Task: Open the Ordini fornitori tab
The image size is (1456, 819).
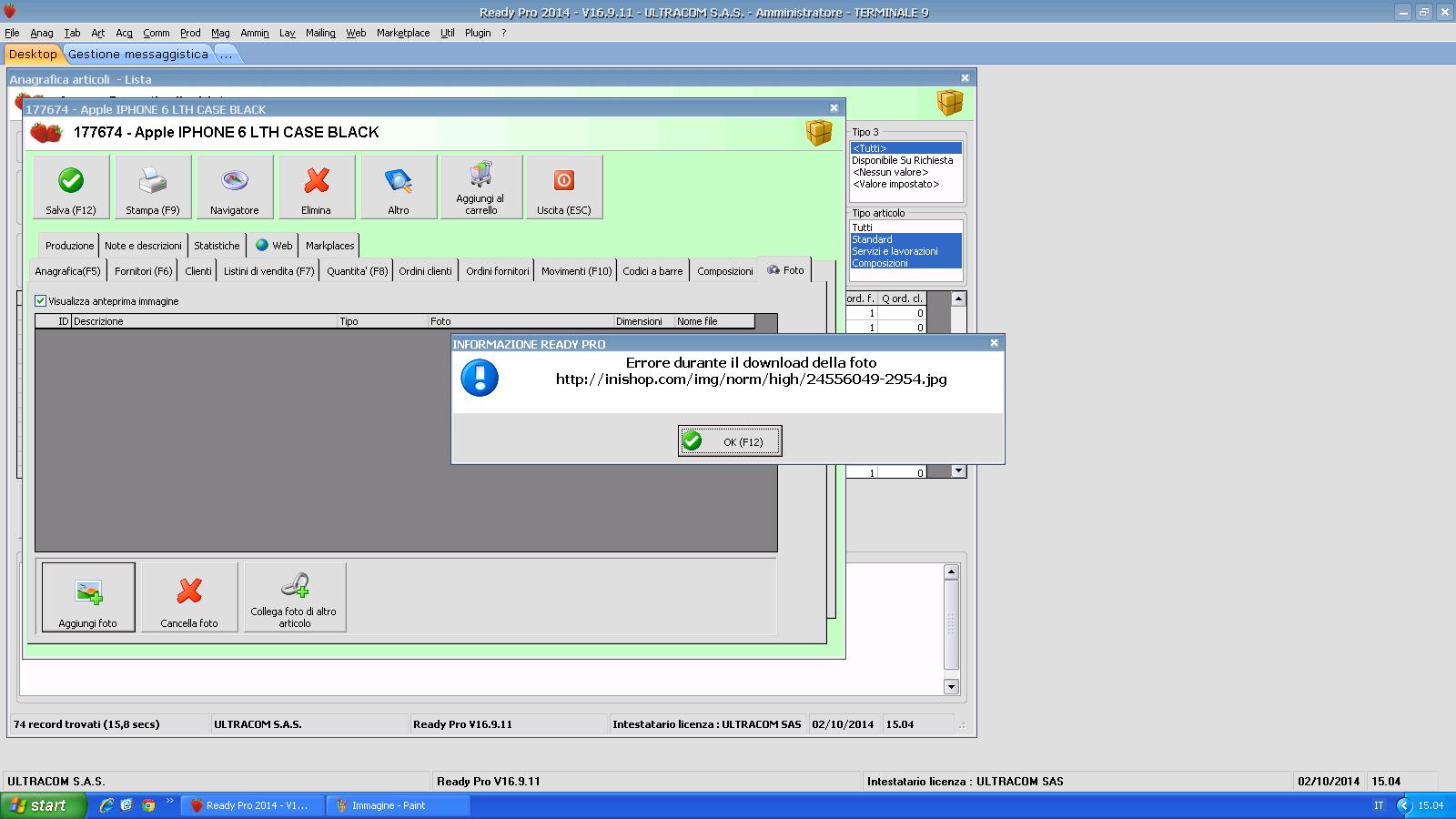Action: pyautogui.click(x=498, y=271)
